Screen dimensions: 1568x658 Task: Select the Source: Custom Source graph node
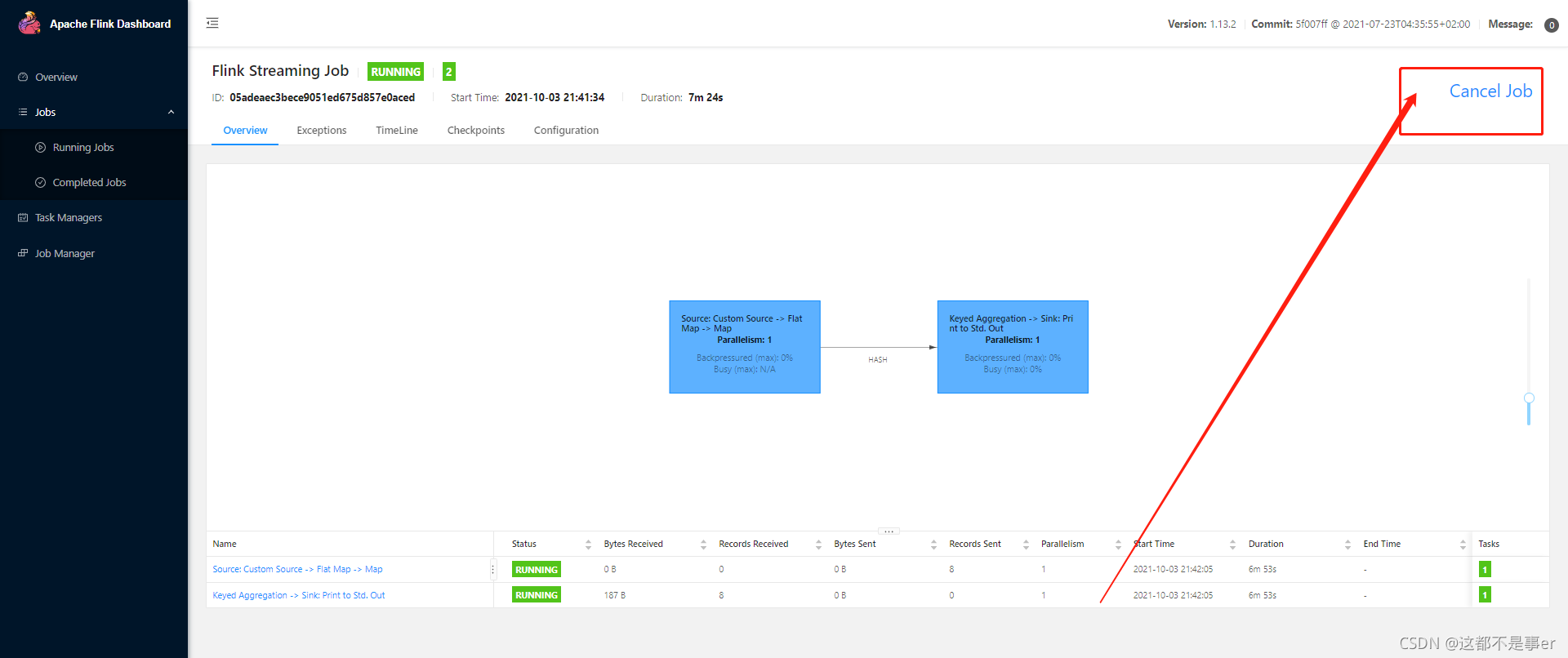pyautogui.click(x=745, y=347)
